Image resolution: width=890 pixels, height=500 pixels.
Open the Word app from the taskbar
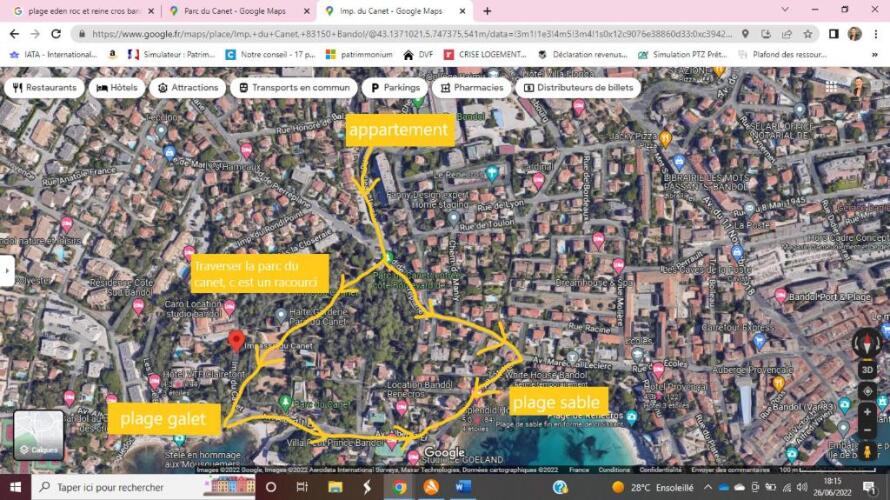463,487
